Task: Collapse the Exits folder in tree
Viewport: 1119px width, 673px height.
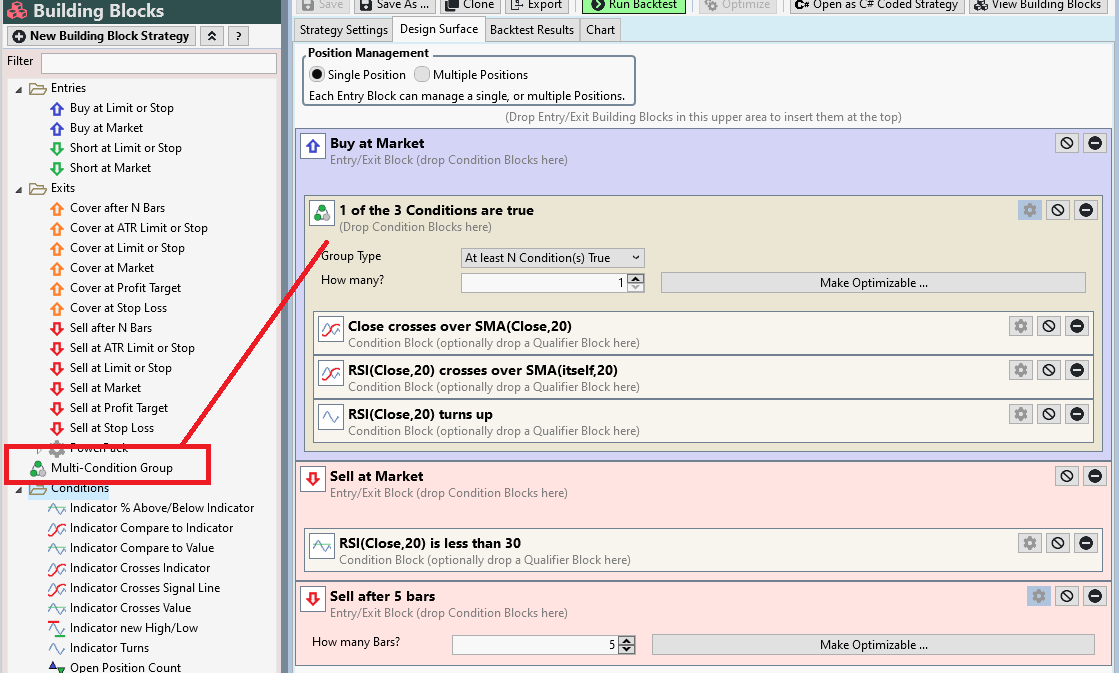Action: 19,189
